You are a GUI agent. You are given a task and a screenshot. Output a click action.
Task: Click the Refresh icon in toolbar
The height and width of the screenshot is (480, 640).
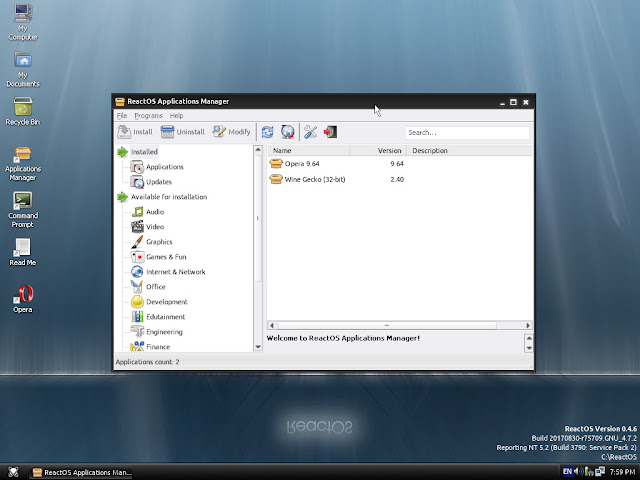tap(267, 132)
